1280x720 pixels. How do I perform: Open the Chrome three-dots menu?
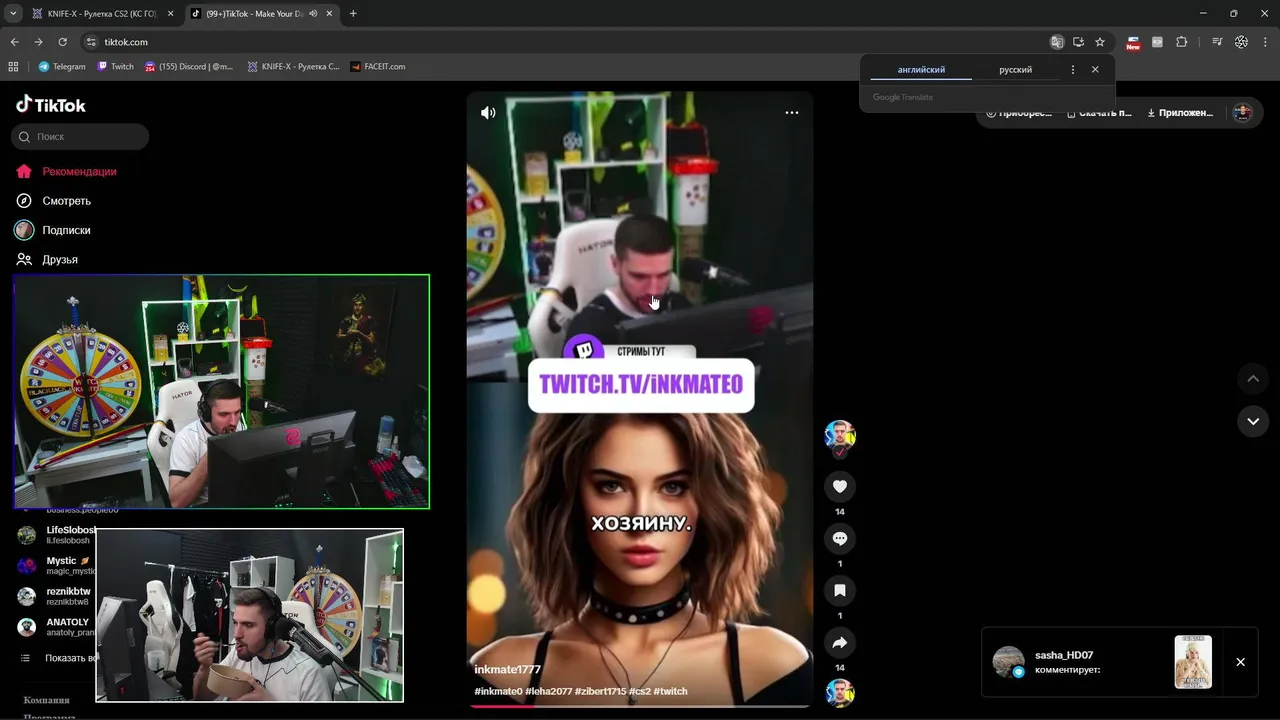[1265, 42]
